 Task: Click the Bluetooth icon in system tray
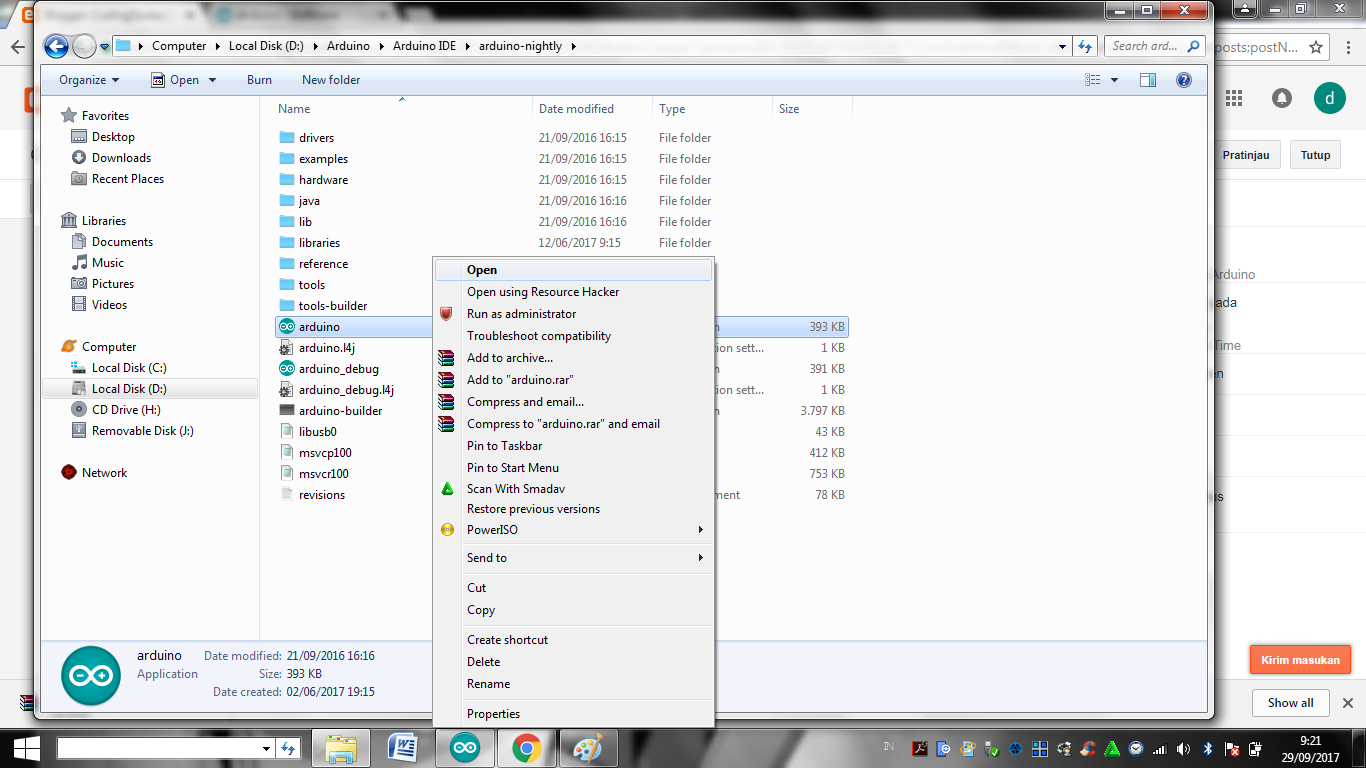coord(1208,748)
